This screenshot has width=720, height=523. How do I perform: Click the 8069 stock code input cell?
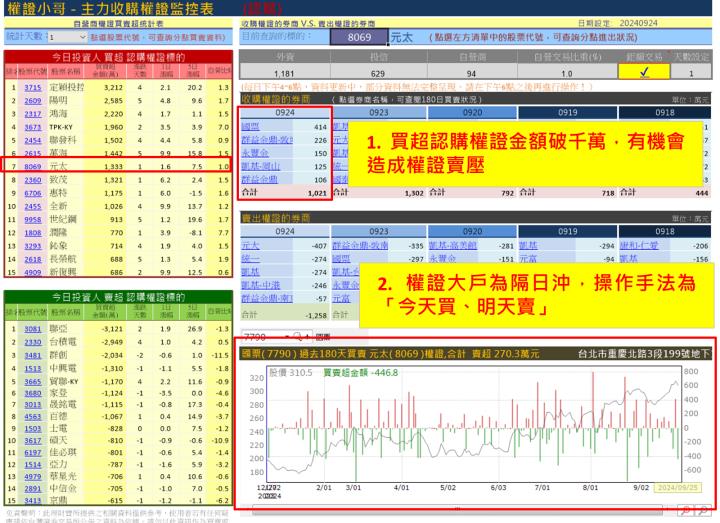[359, 37]
